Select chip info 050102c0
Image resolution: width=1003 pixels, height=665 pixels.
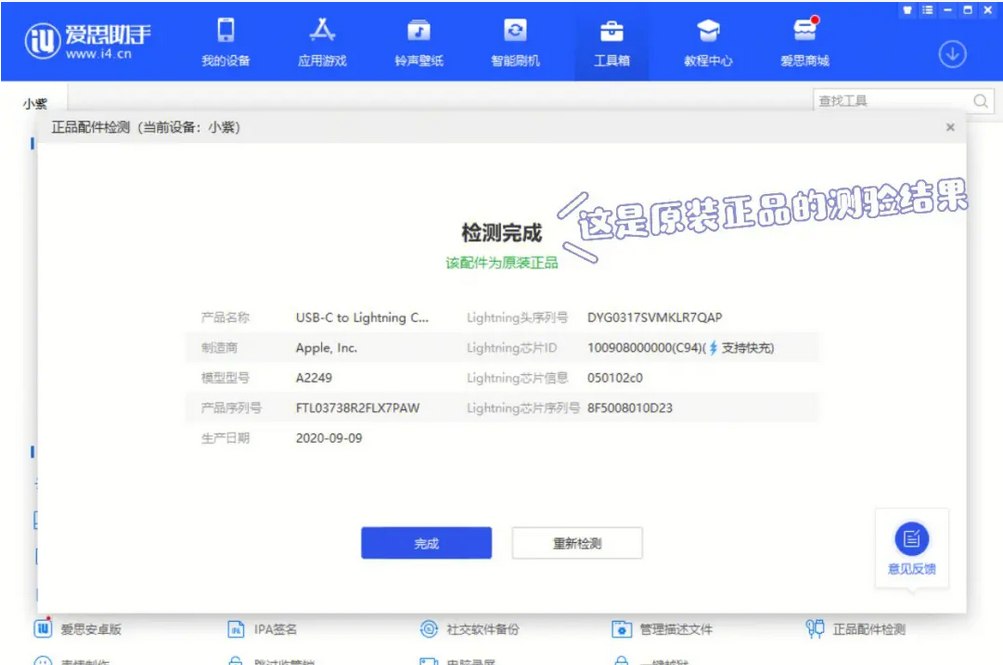point(615,378)
